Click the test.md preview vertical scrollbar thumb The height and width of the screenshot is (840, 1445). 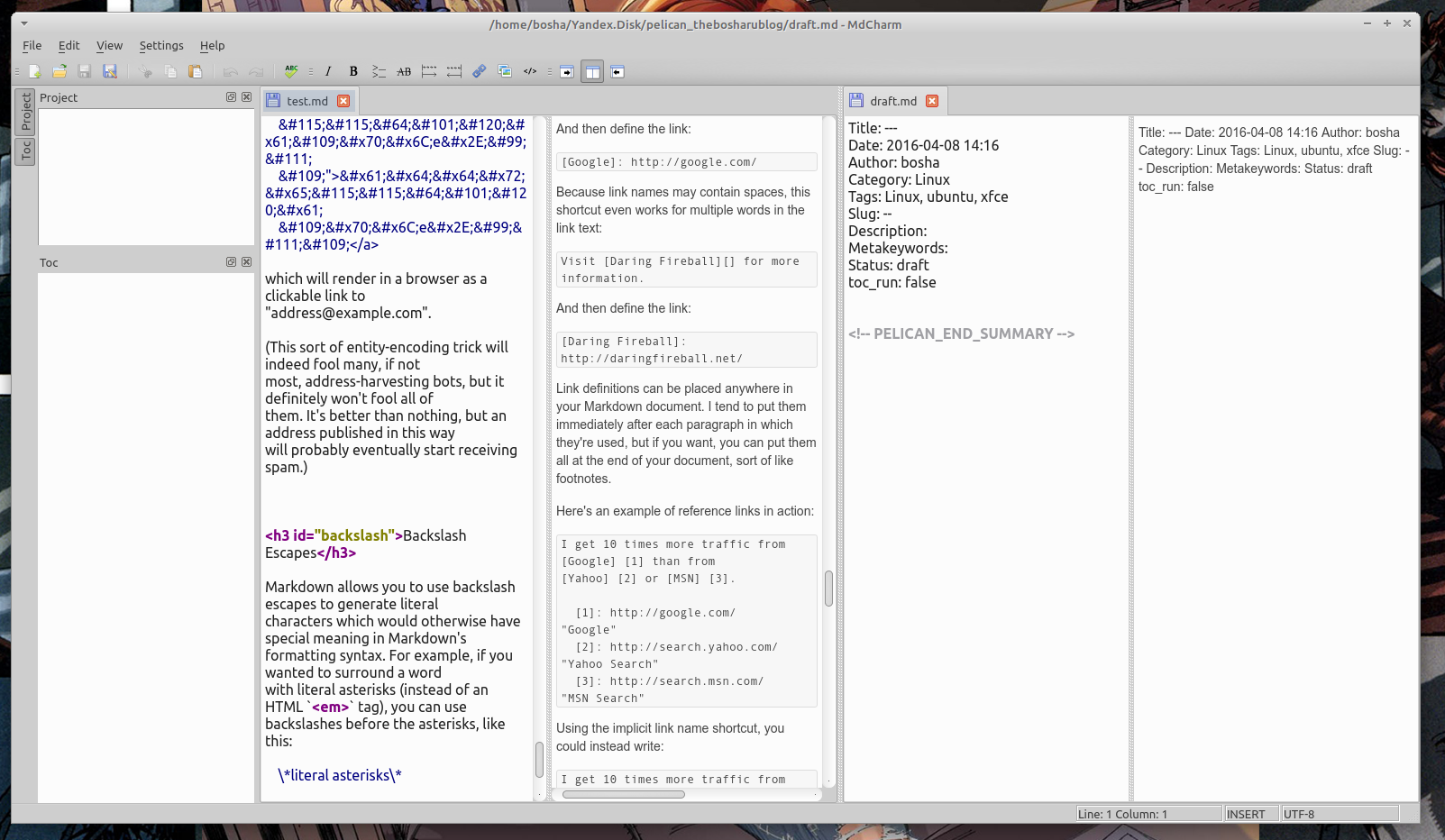[828, 589]
